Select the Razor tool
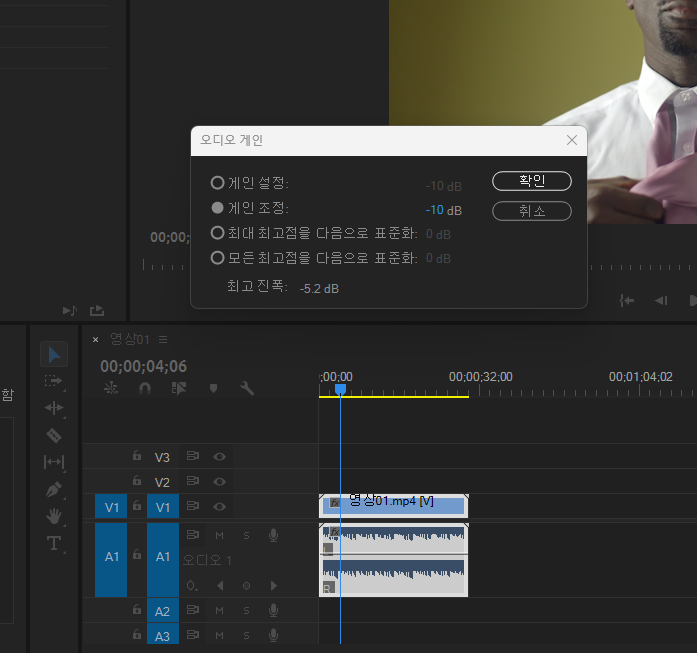Image resolution: width=697 pixels, height=653 pixels. pyautogui.click(x=54, y=435)
